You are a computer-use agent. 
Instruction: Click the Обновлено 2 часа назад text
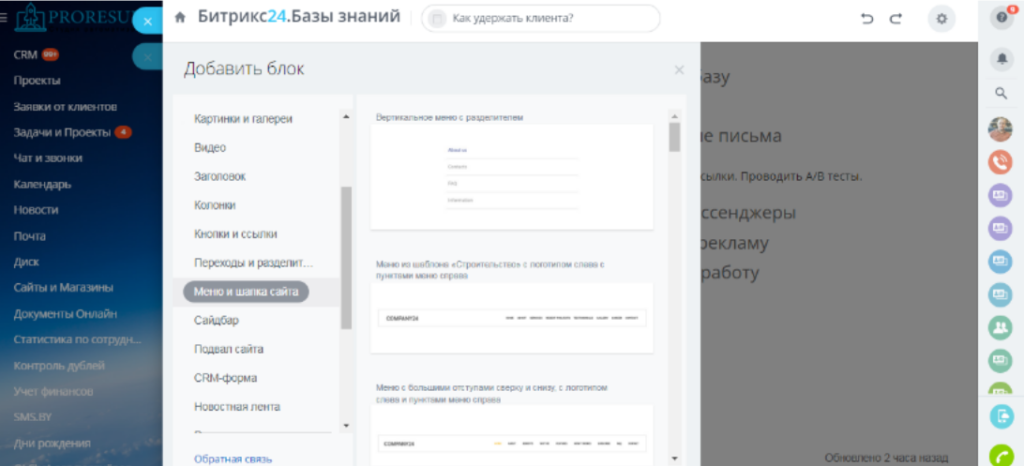pos(886,458)
